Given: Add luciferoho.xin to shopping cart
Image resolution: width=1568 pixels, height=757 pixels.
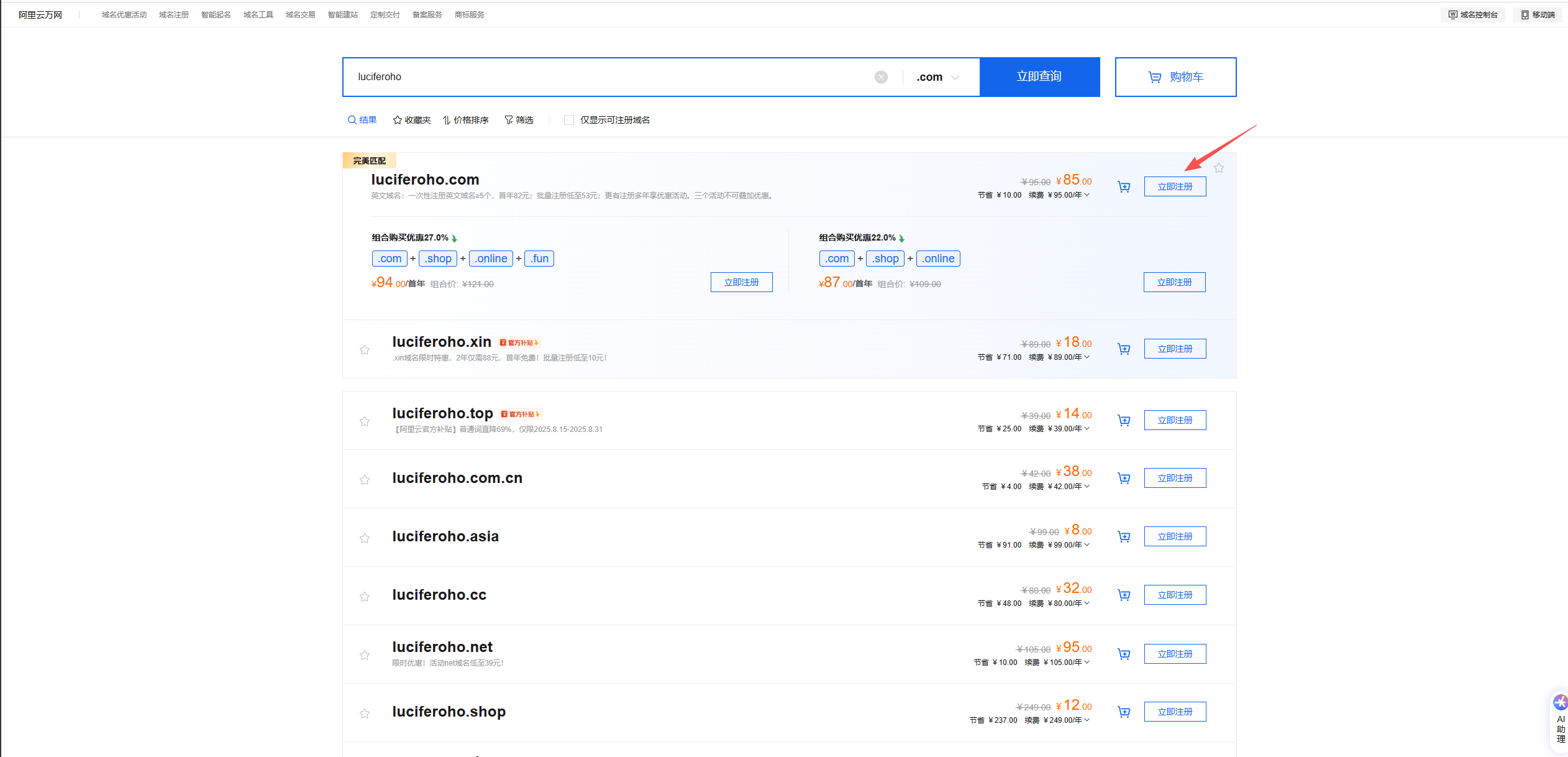Looking at the screenshot, I should tap(1124, 349).
